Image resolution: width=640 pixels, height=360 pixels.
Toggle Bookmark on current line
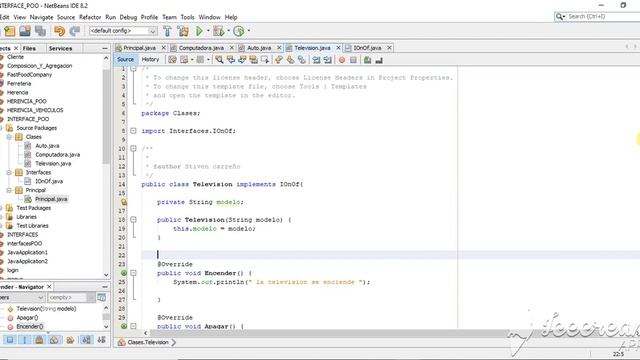point(302,60)
